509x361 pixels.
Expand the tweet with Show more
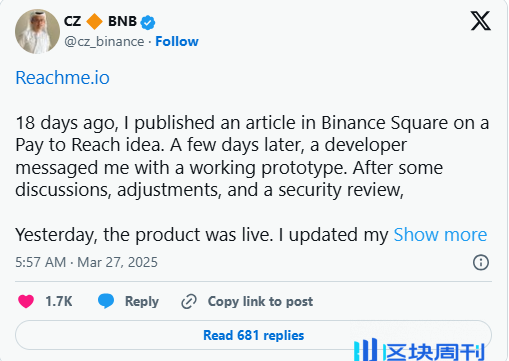point(440,235)
